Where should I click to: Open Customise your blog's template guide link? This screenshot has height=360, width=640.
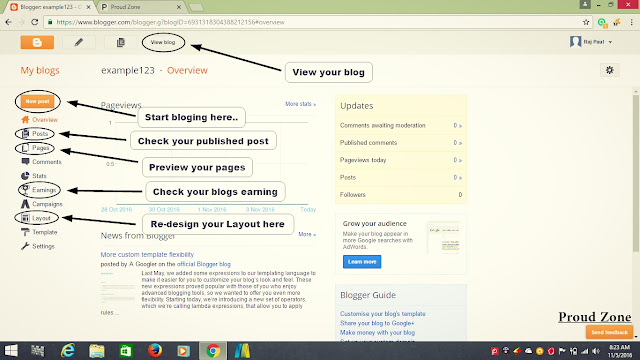click(383, 314)
